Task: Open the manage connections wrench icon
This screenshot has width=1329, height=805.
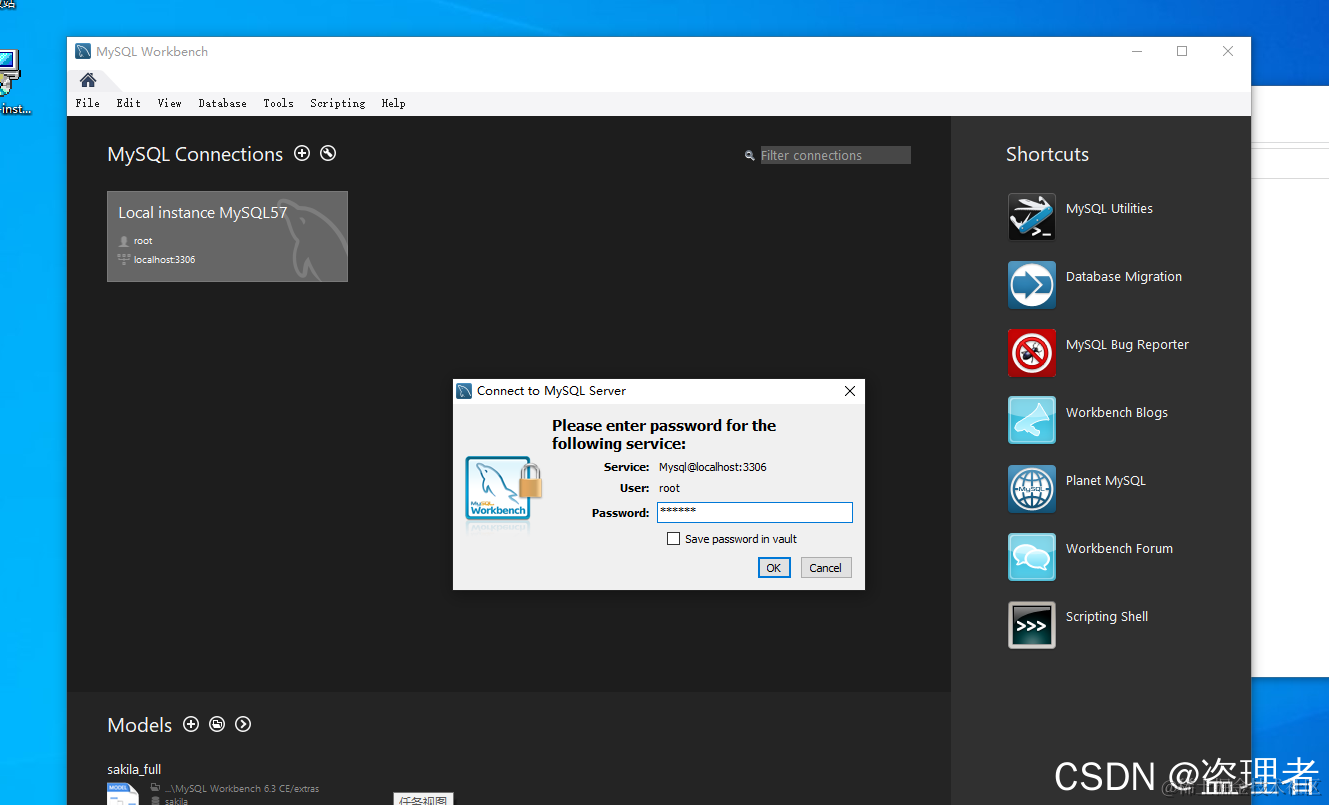Action: [x=328, y=153]
